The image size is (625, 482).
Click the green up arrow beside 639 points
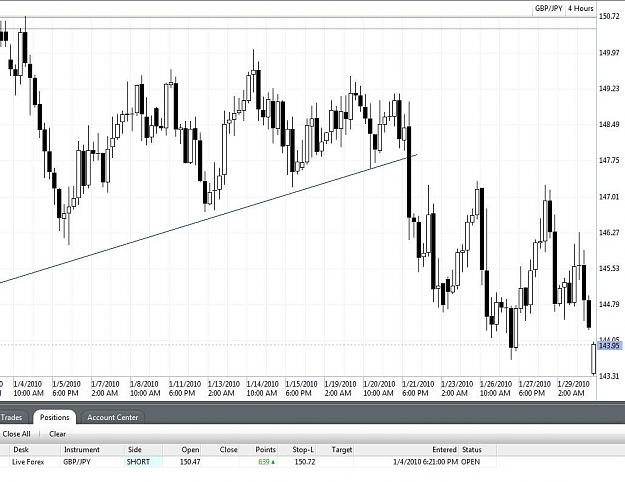click(273, 462)
